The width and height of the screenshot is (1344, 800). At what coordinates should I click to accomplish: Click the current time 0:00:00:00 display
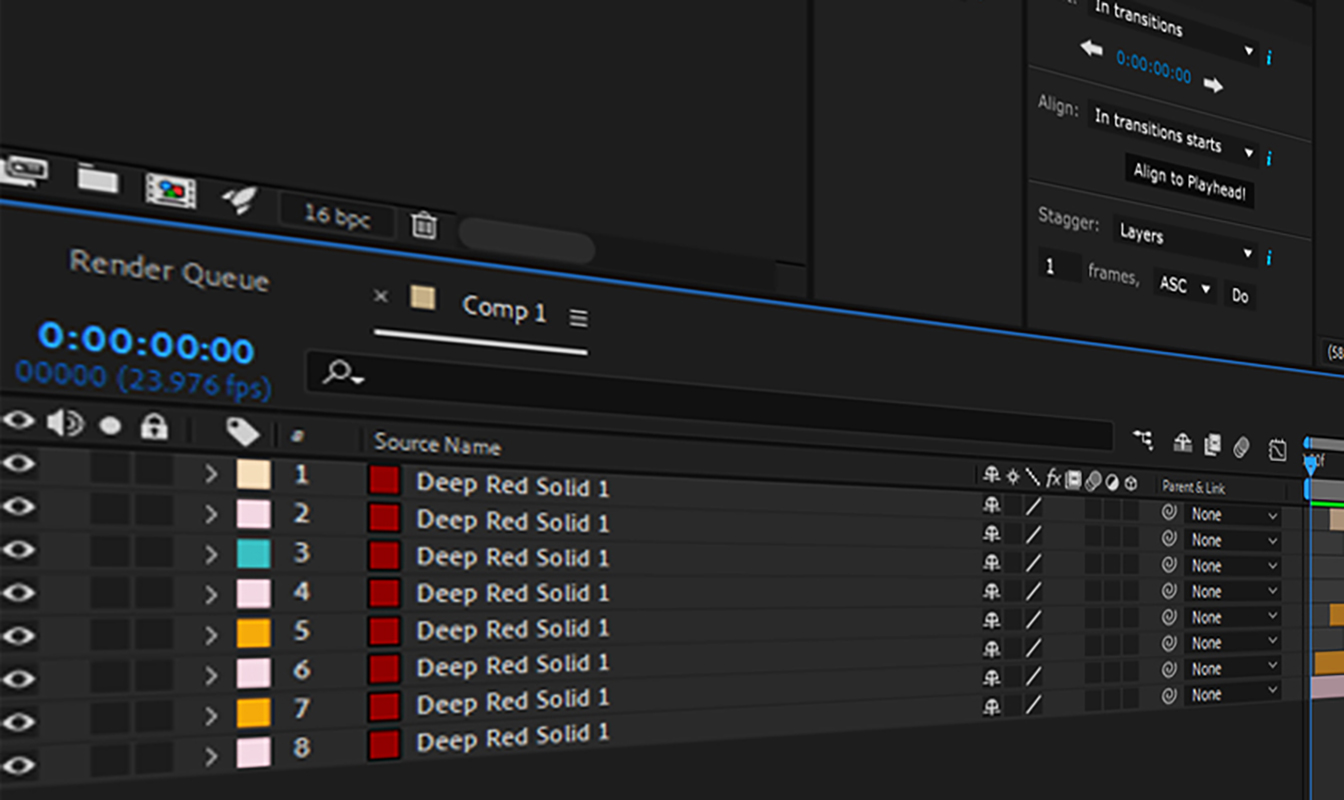point(146,343)
